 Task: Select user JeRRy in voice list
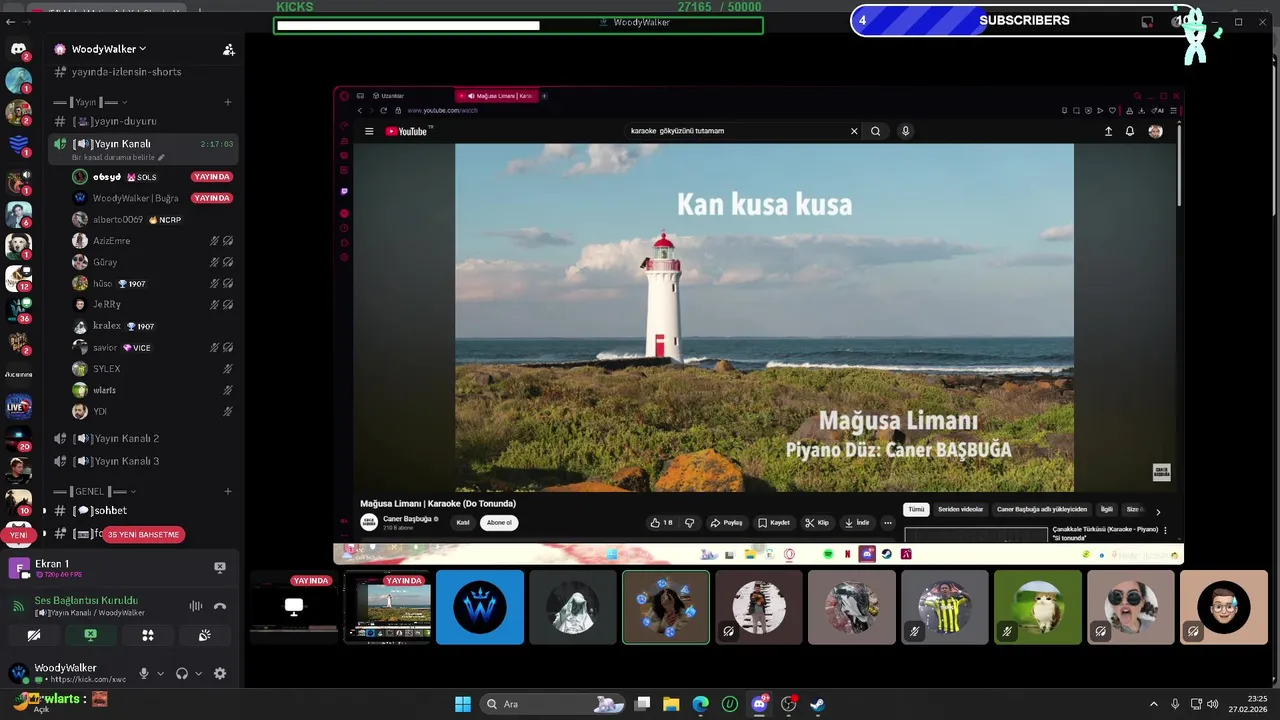[106, 304]
